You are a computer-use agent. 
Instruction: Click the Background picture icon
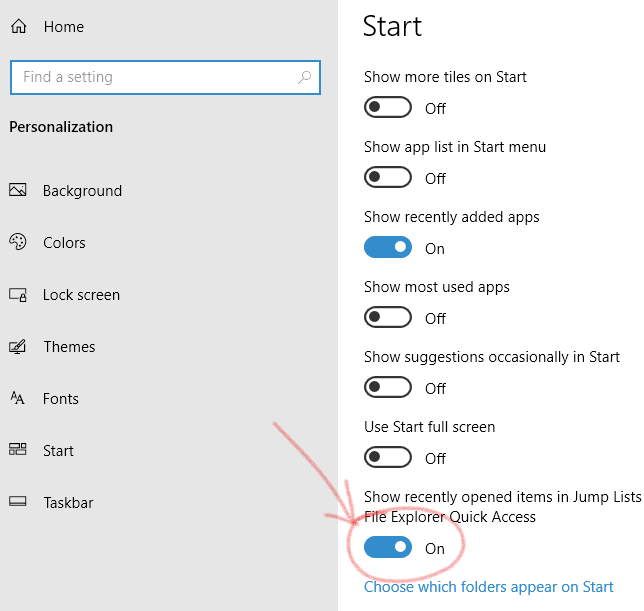(x=18, y=190)
